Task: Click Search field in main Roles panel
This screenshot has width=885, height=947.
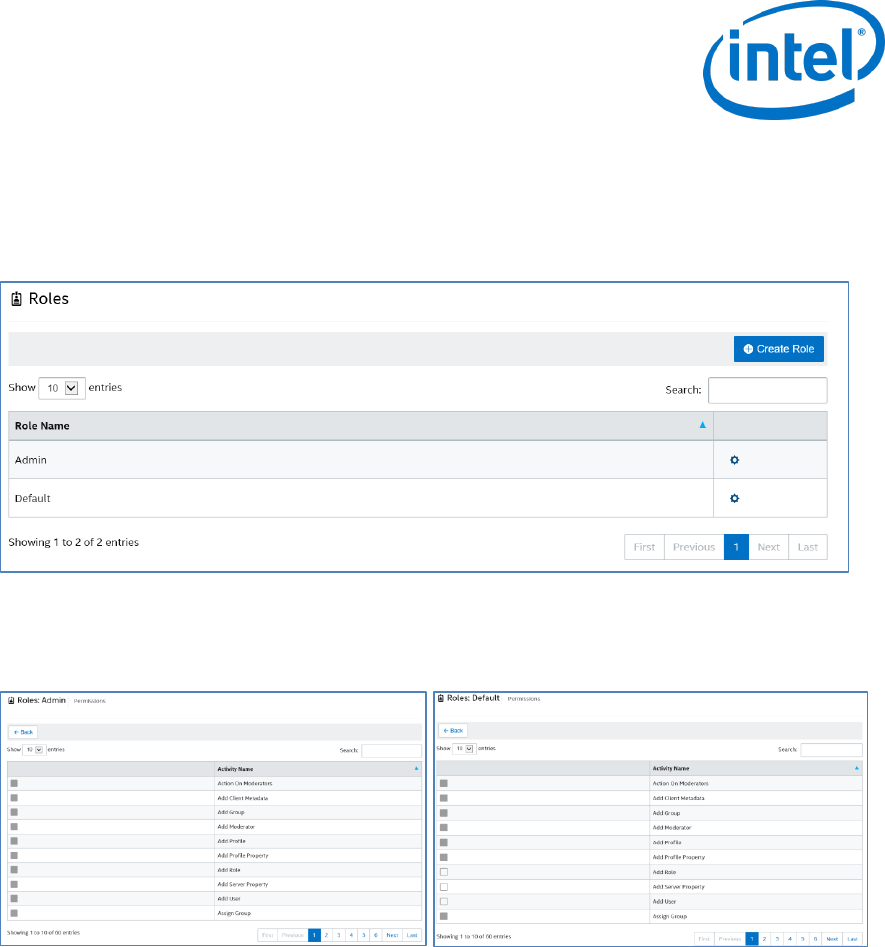Action: (x=767, y=390)
